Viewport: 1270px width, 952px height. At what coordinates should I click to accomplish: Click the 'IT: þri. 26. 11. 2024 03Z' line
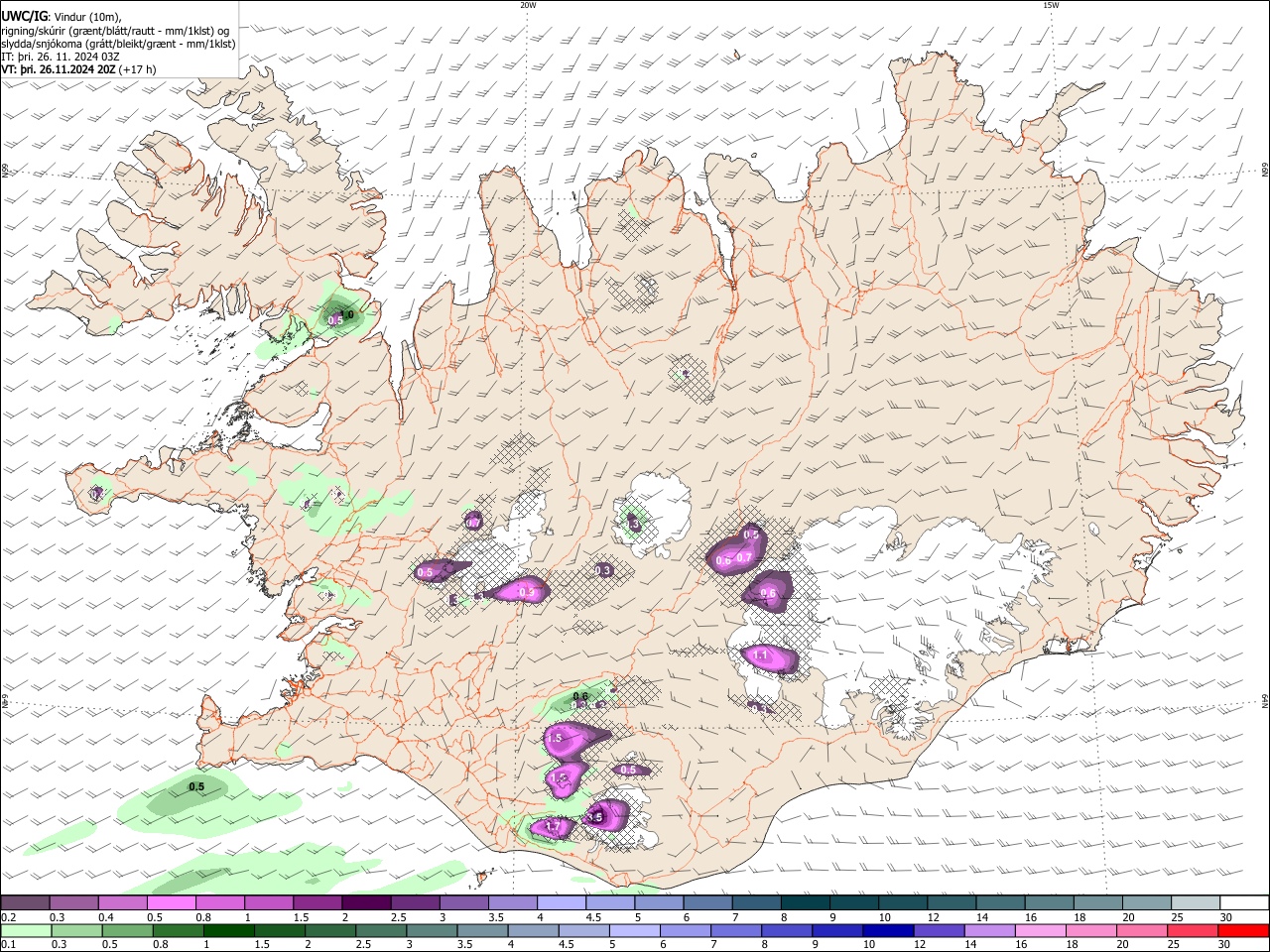(x=60, y=57)
